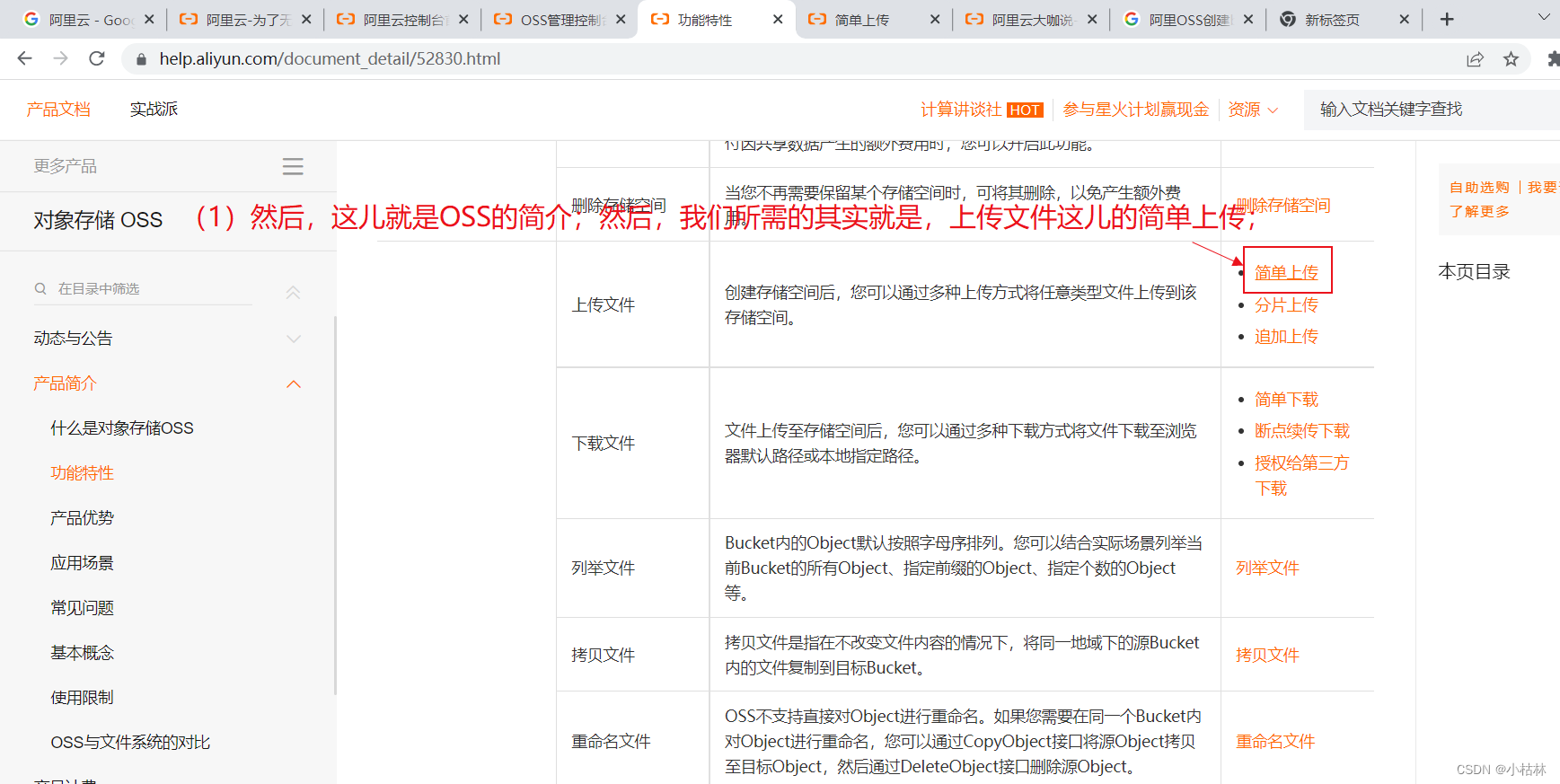Open the tab search chevron at top right
The image size is (1560, 784).
[x=1544, y=17]
